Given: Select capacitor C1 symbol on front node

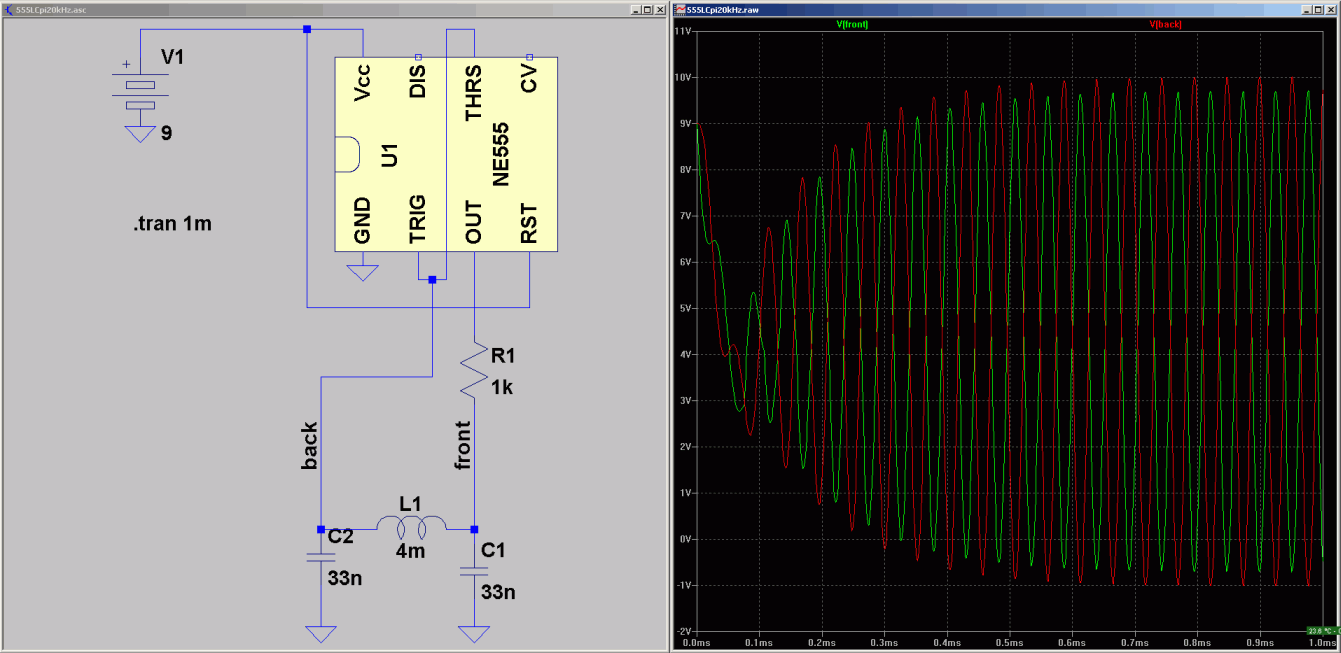Looking at the screenshot, I should coord(474,572).
